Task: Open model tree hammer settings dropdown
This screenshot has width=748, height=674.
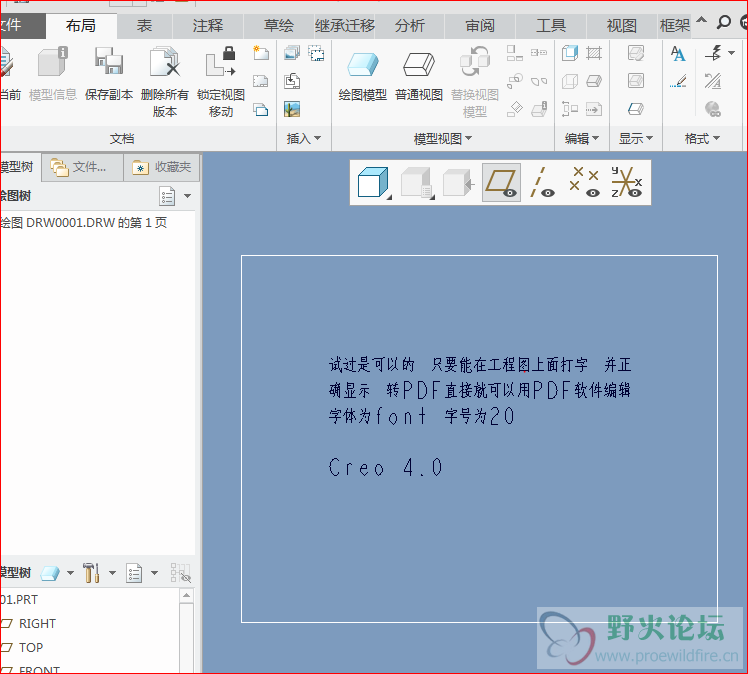Action: click(x=113, y=572)
